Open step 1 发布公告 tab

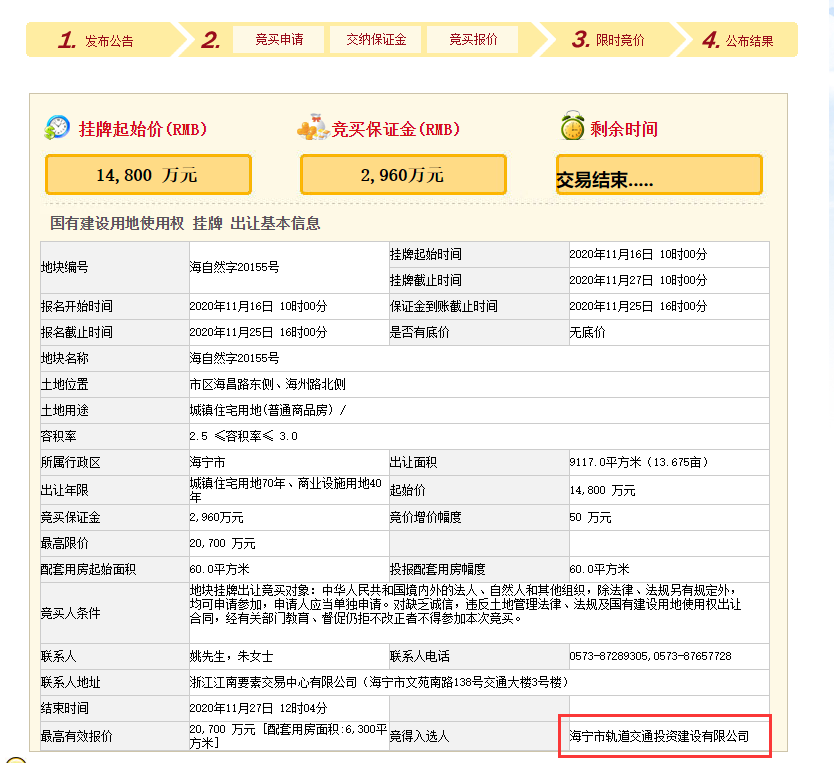click(x=98, y=41)
